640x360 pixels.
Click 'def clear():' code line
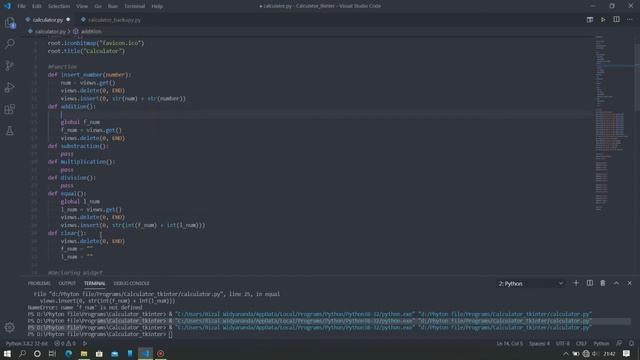pyautogui.click(x=67, y=233)
